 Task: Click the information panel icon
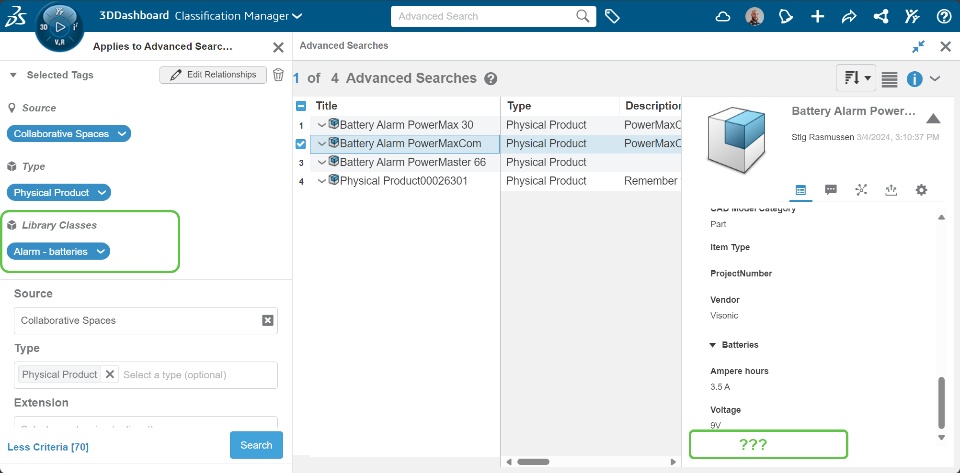point(914,78)
